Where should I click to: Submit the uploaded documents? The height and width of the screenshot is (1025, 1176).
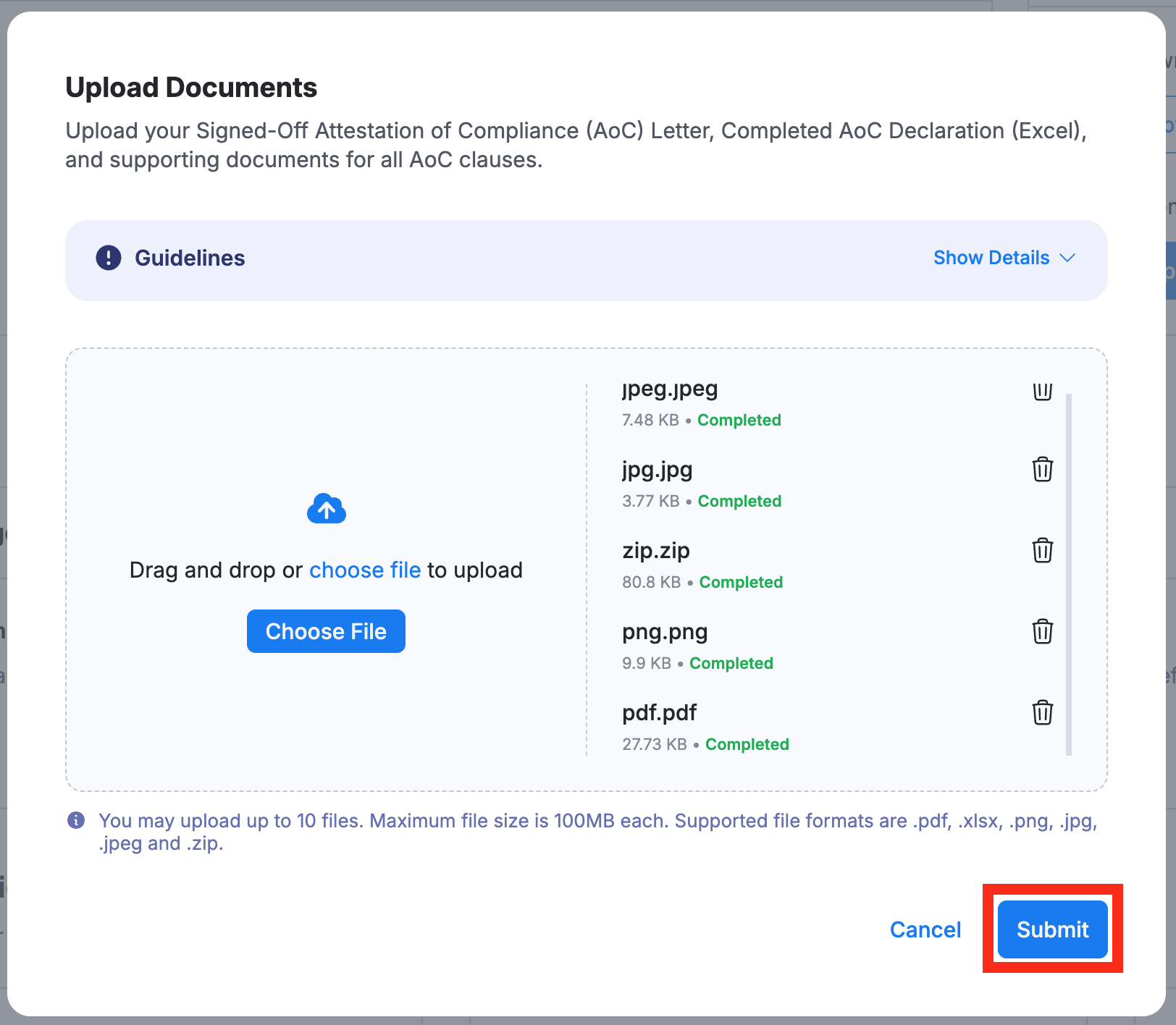(1052, 929)
